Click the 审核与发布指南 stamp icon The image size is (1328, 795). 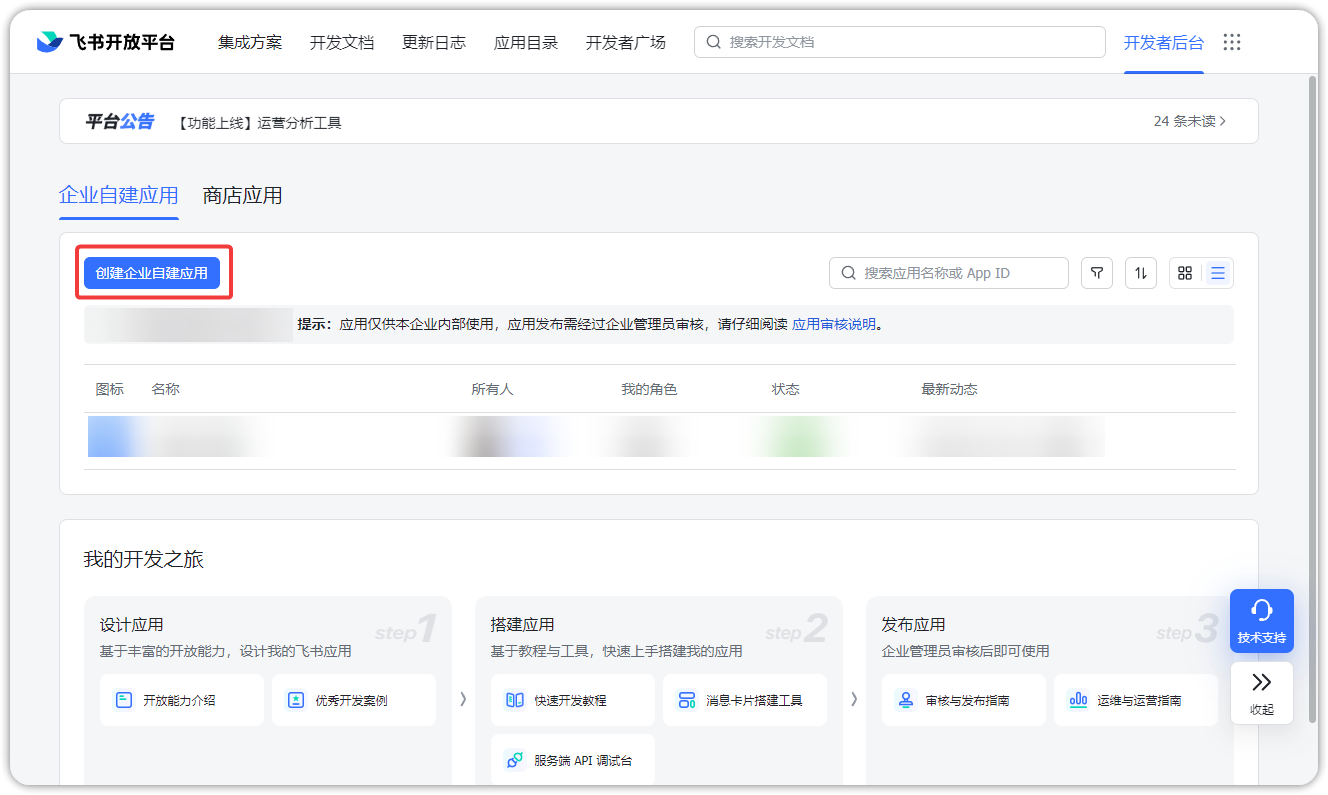pos(906,700)
